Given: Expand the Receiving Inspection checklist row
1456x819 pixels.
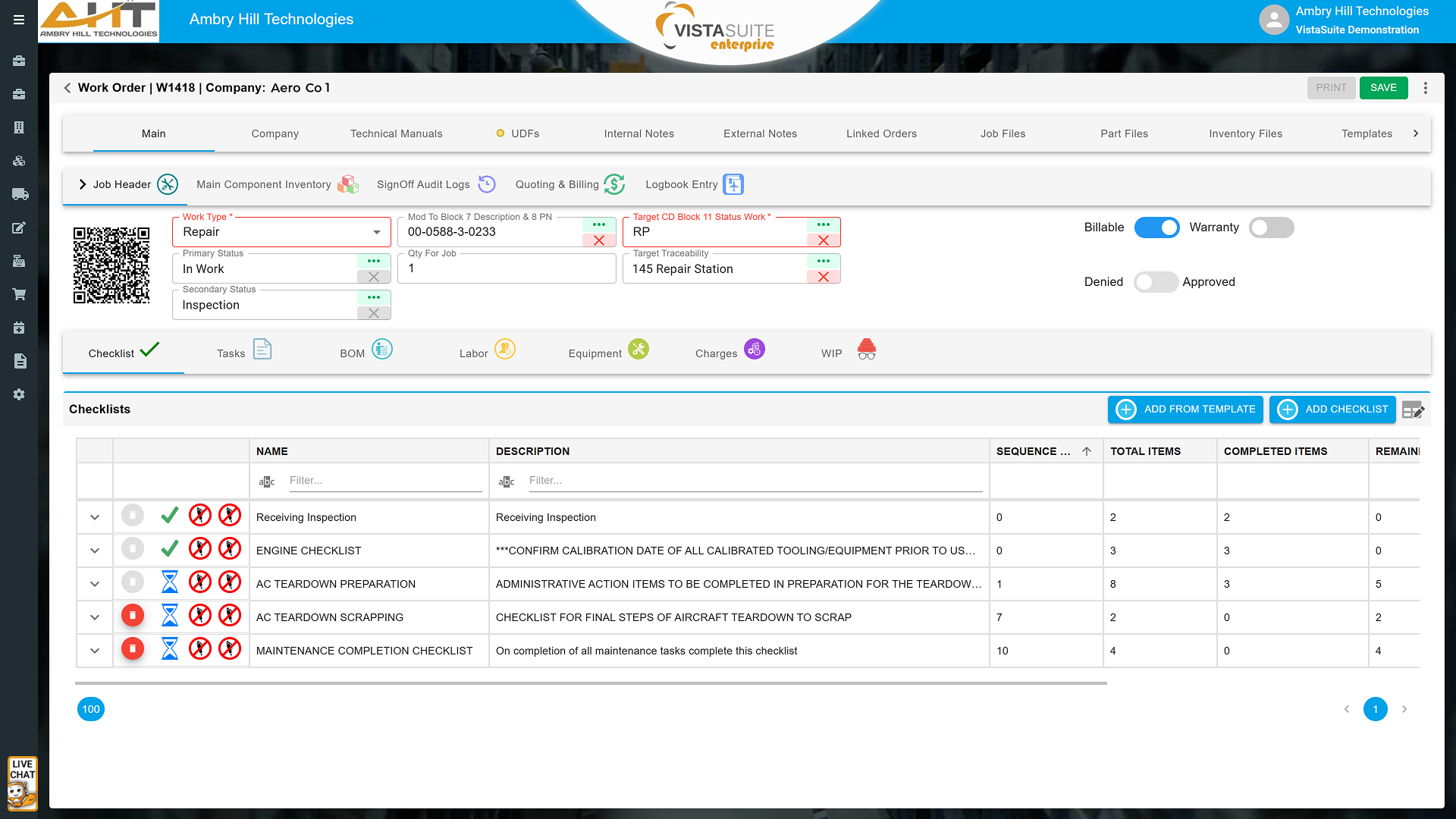Looking at the screenshot, I should pyautogui.click(x=95, y=517).
